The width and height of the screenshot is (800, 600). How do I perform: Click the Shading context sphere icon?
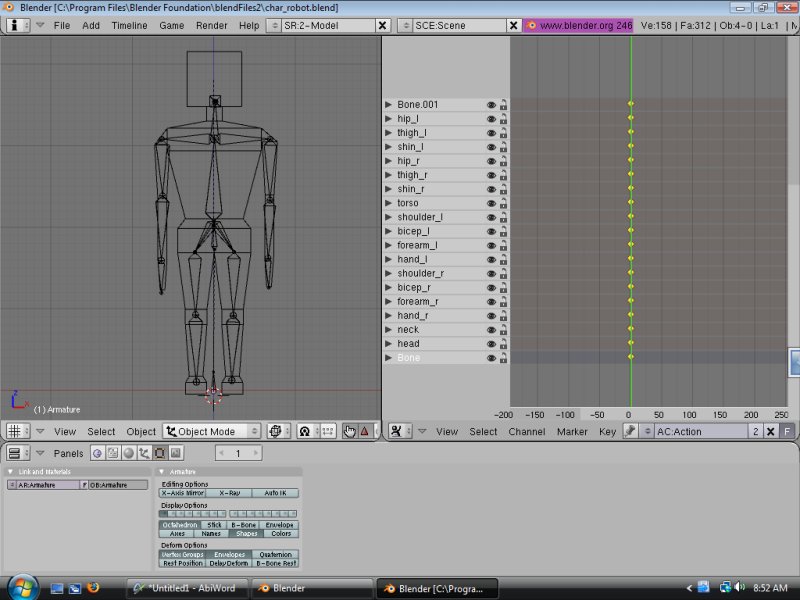coord(129,454)
